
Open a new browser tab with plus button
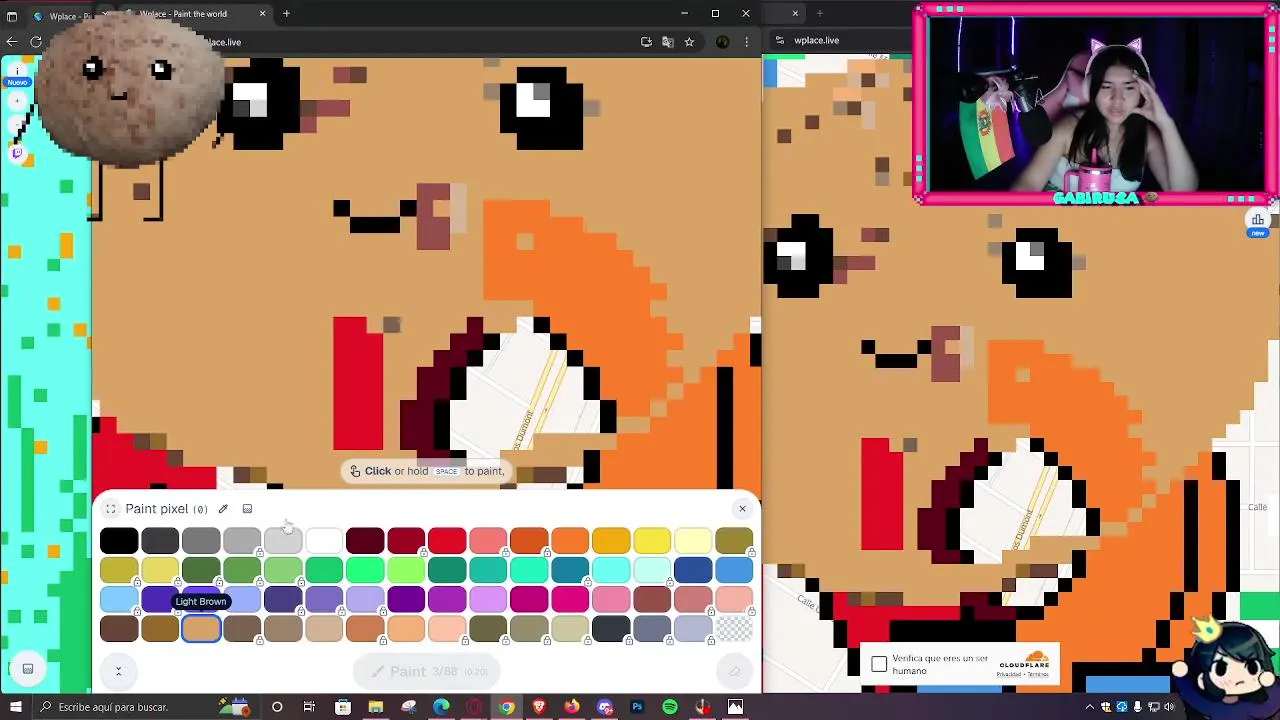pyautogui.click(x=286, y=14)
